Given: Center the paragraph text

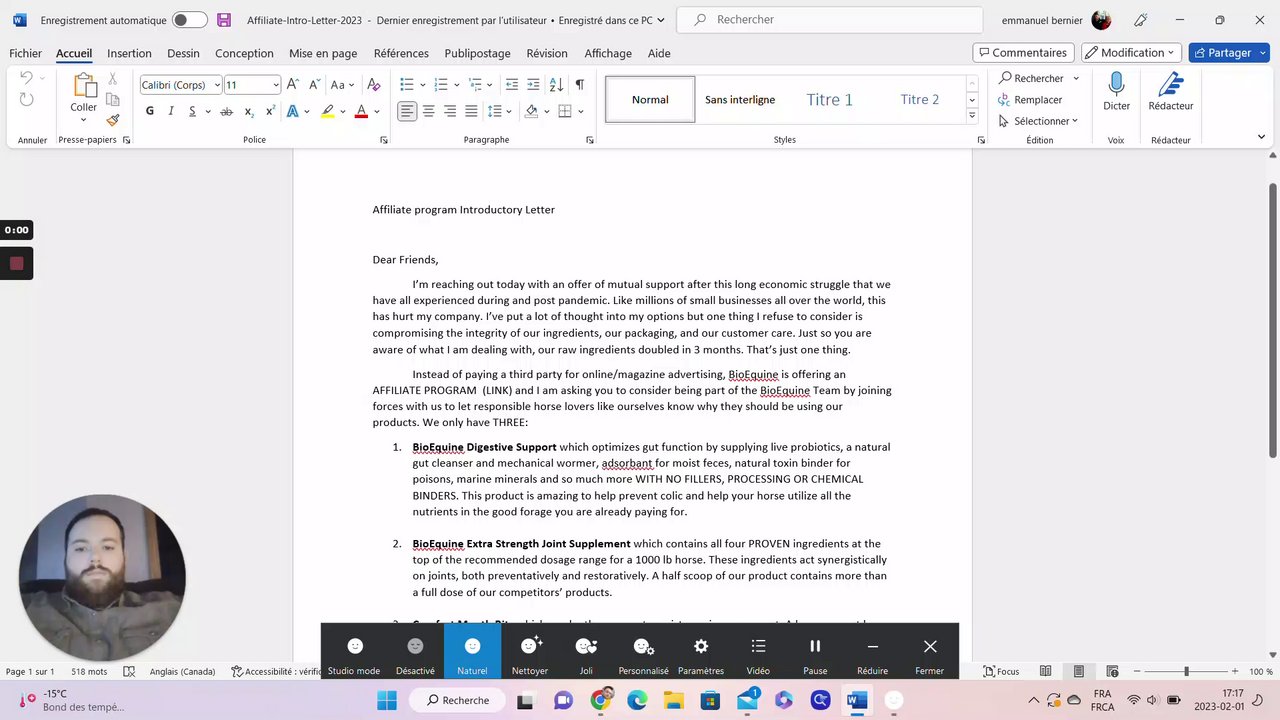Looking at the screenshot, I should coord(429,111).
